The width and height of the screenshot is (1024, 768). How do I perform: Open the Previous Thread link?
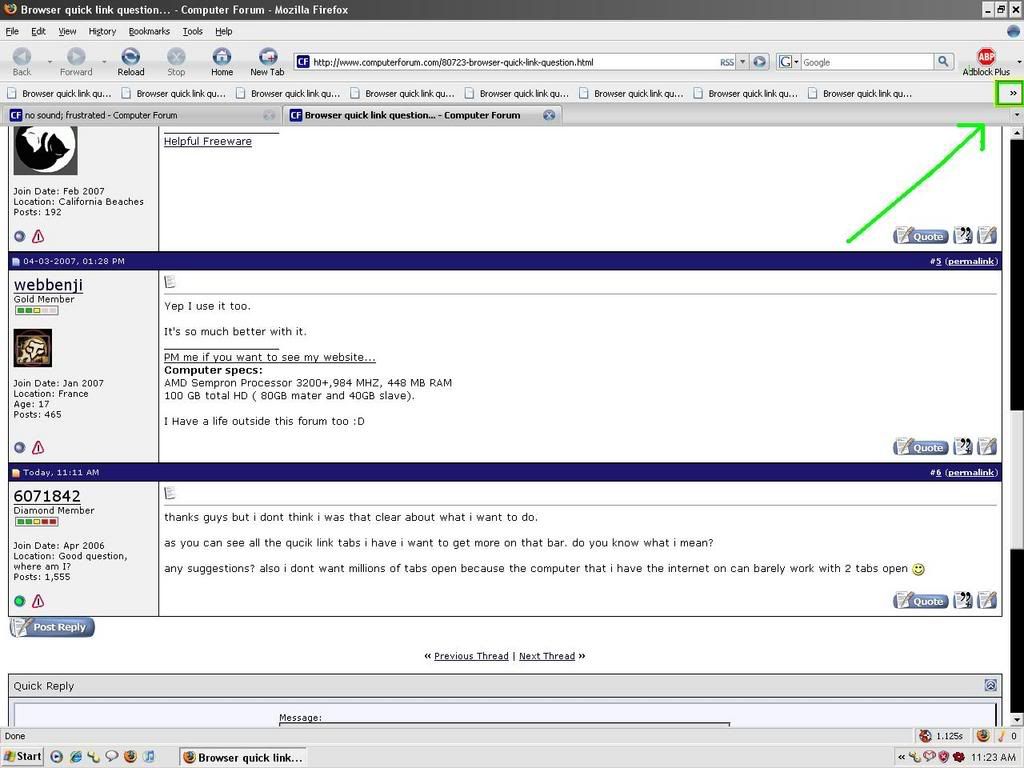471,656
